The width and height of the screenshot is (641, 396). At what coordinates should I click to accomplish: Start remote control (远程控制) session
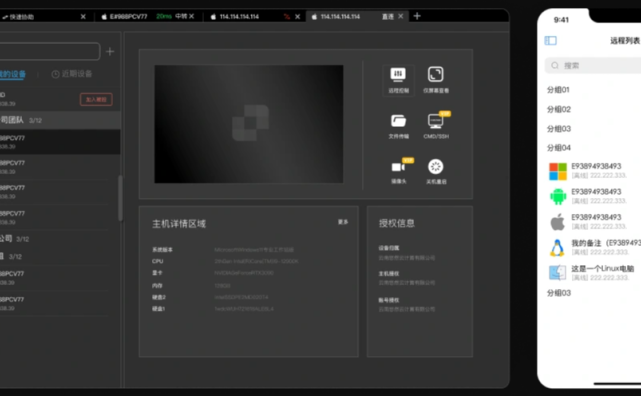click(x=398, y=80)
